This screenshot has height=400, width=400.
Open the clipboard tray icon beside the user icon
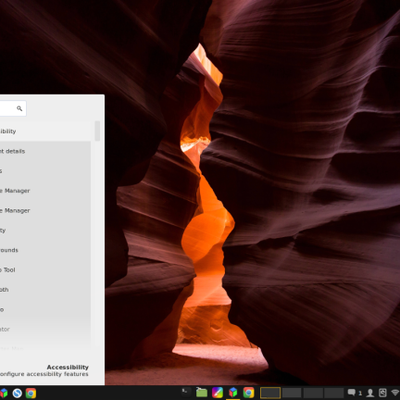[383, 393]
